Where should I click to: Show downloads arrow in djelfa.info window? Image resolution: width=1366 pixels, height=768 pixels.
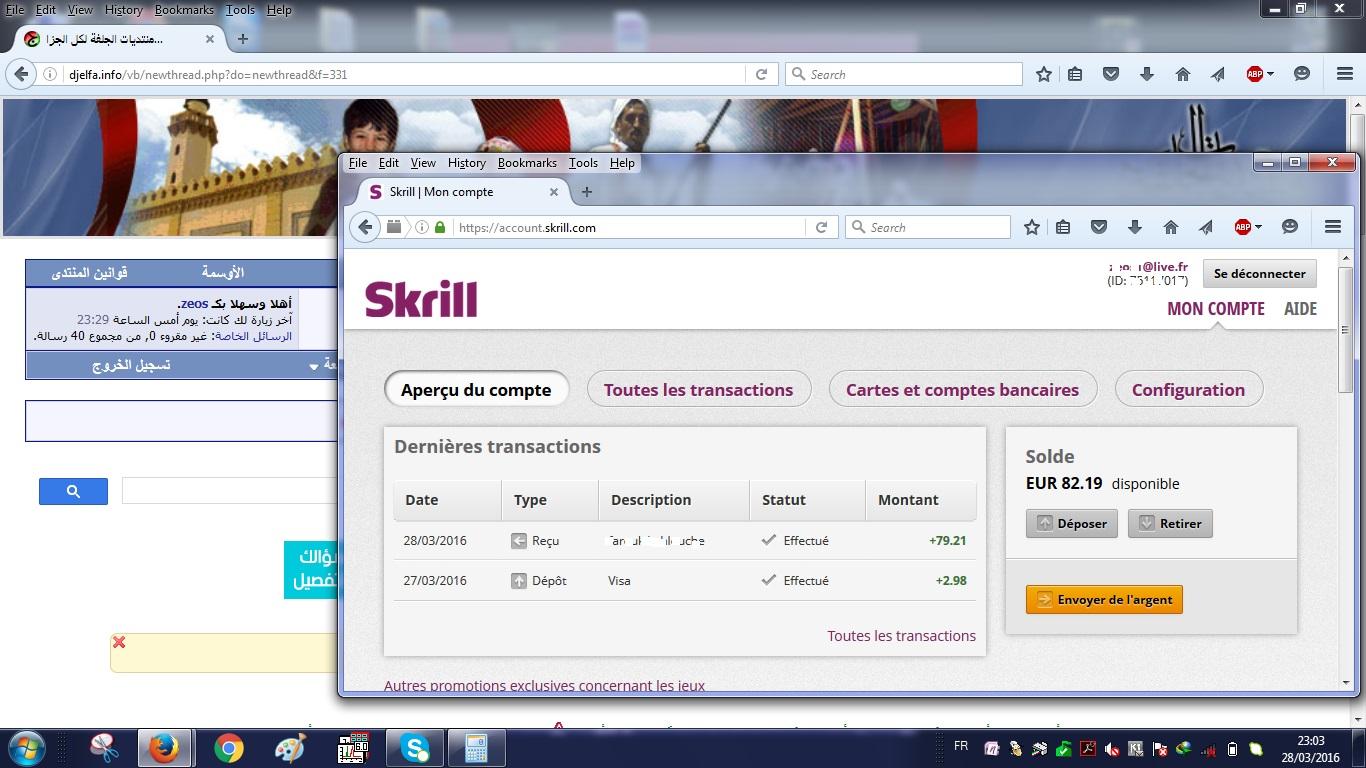1147,74
